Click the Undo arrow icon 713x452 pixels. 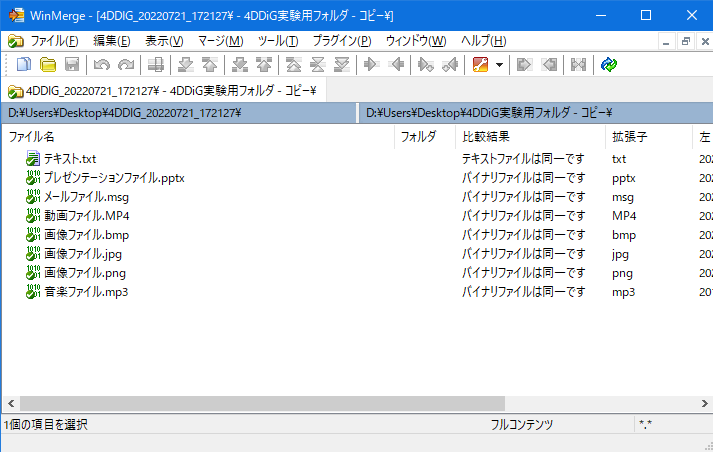coord(102,65)
